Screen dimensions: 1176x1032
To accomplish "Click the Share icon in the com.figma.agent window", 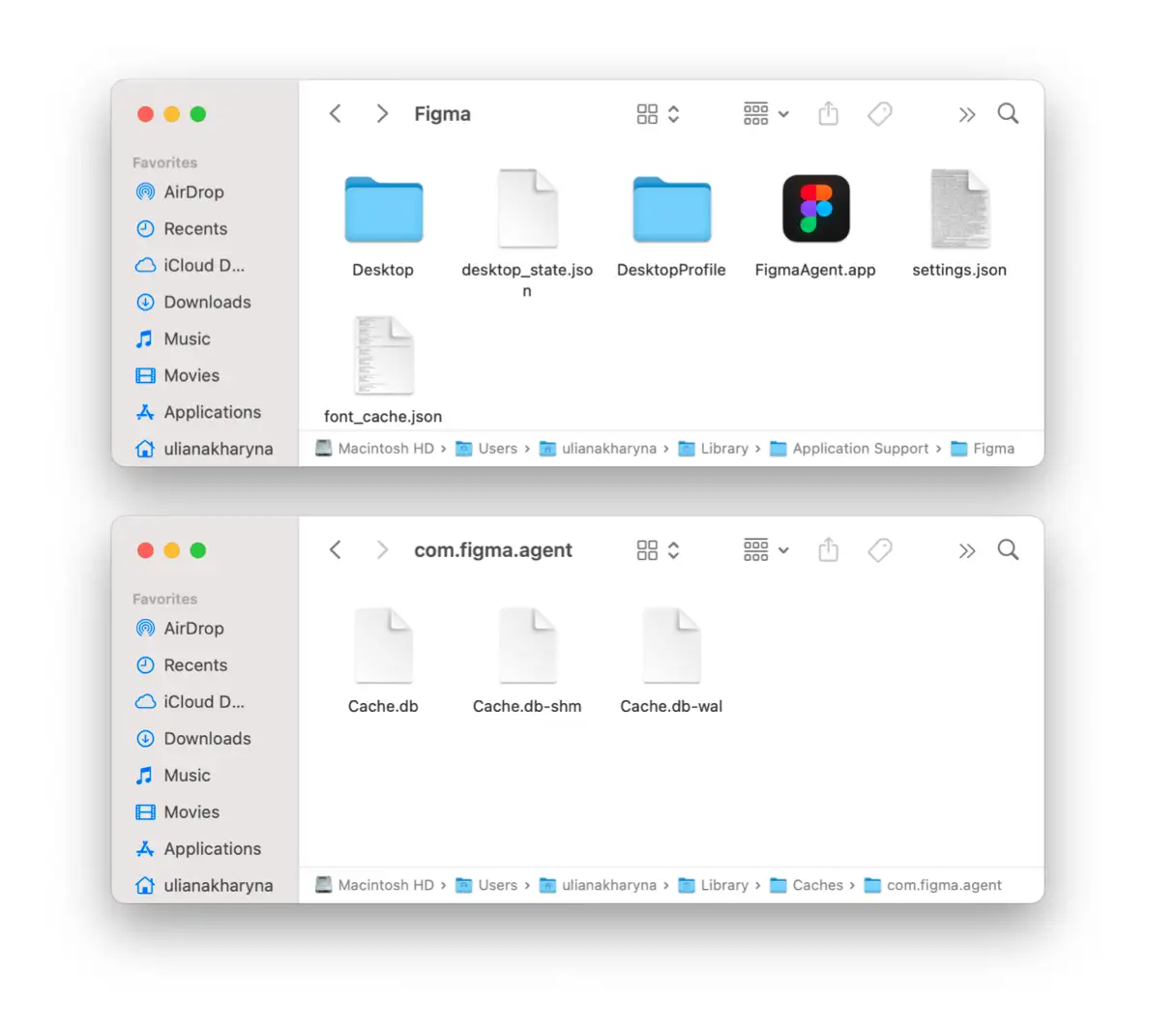I will pyautogui.click(x=828, y=550).
